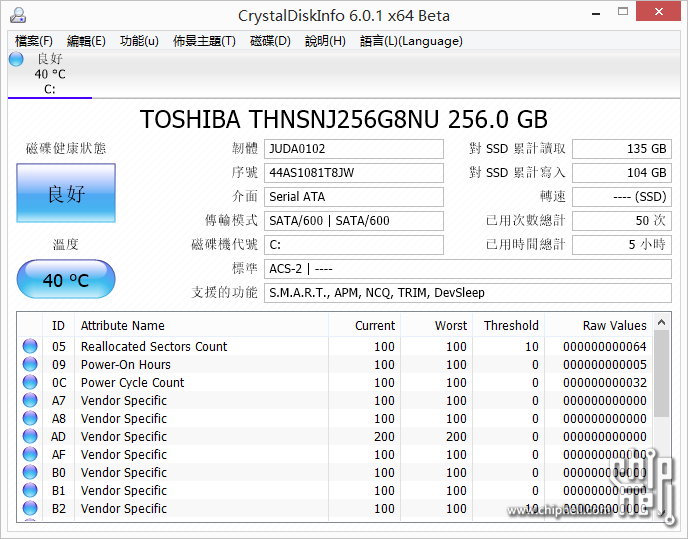The width and height of the screenshot is (688, 539).
Task: Click the Threshold value 10 for Reallocated Sectors
Action: pyautogui.click(x=532, y=346)
